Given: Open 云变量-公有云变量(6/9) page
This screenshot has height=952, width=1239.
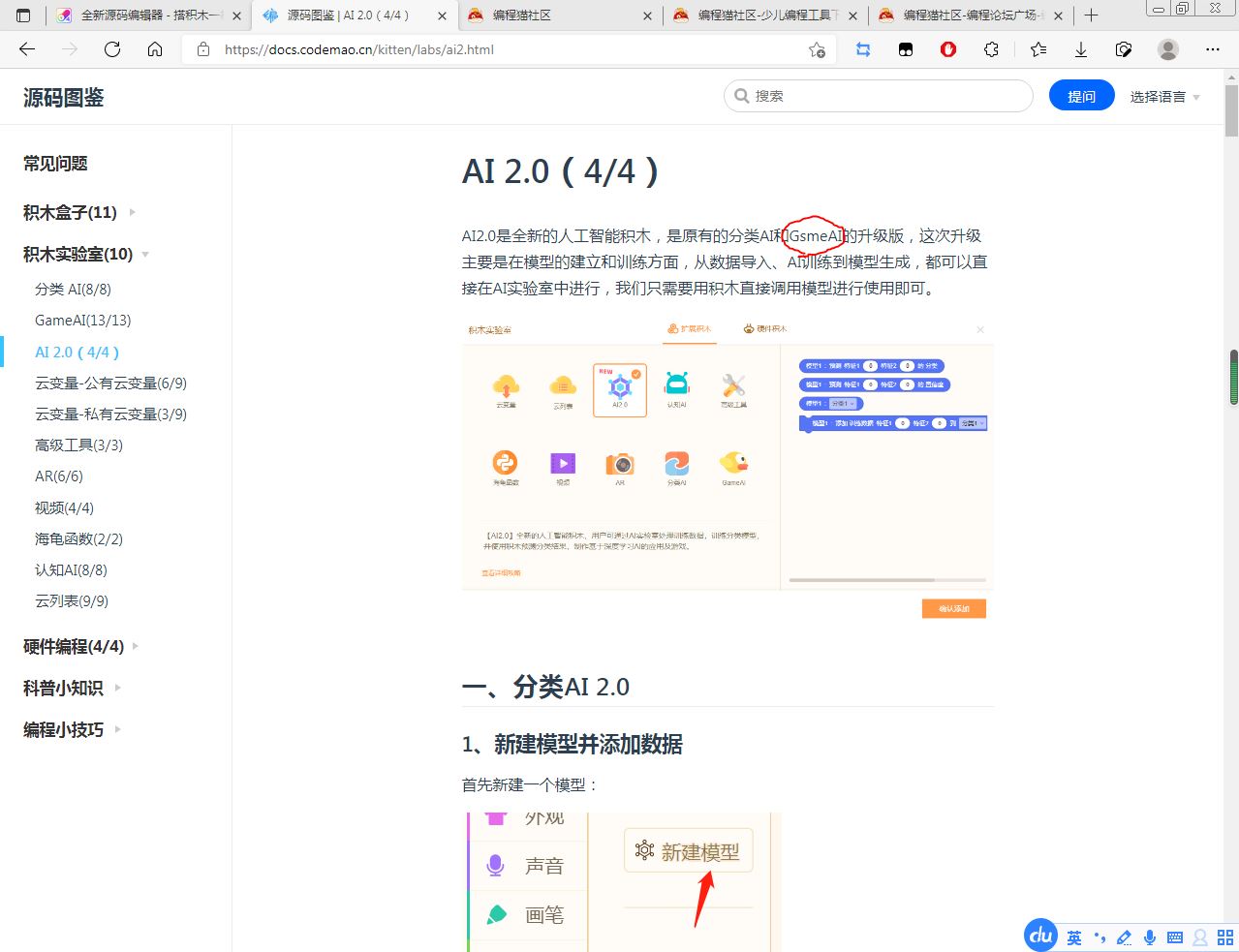Looking at the screenshot, I should pyautogui.click(x=110, y=383).
